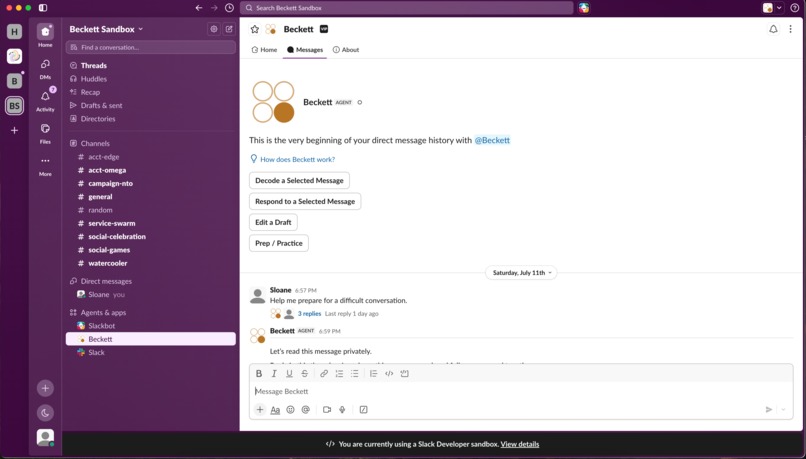Apply italic formatting in composer
The image size is (806, 459).
(274, 374)
